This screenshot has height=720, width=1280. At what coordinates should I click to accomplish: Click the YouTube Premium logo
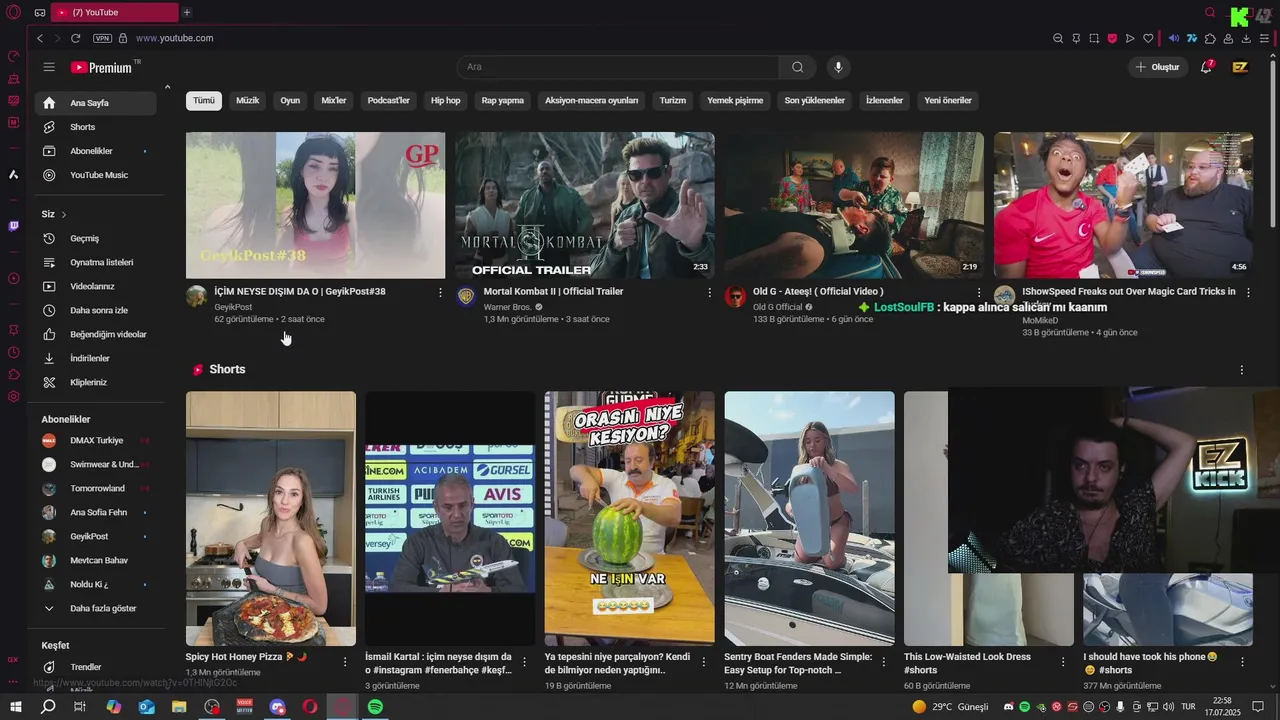(102, 67)
